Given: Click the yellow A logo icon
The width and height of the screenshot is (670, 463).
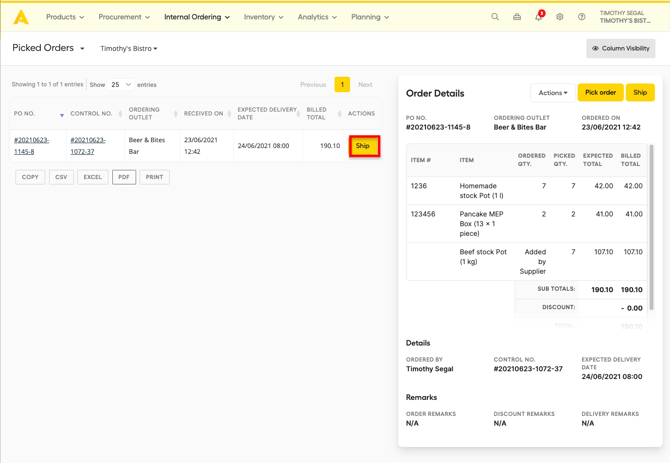Looking at the screenshot, I should [21, 17].
